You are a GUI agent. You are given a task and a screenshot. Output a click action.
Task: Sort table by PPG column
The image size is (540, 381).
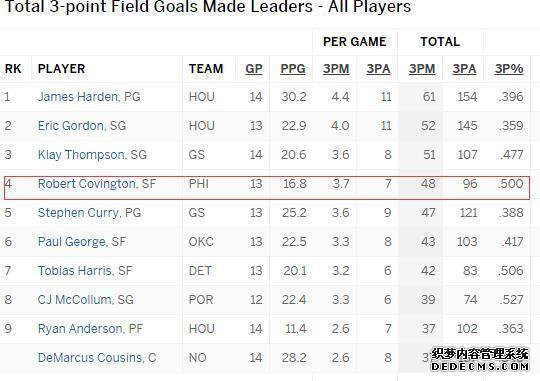[x=293, y=69]
